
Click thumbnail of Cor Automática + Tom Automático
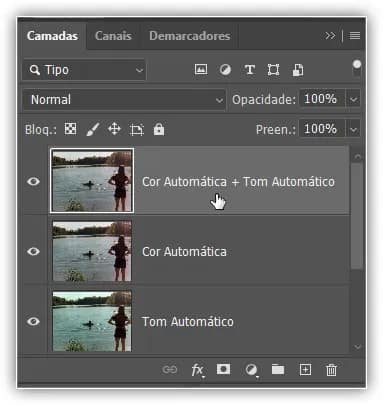pos(92,181)
